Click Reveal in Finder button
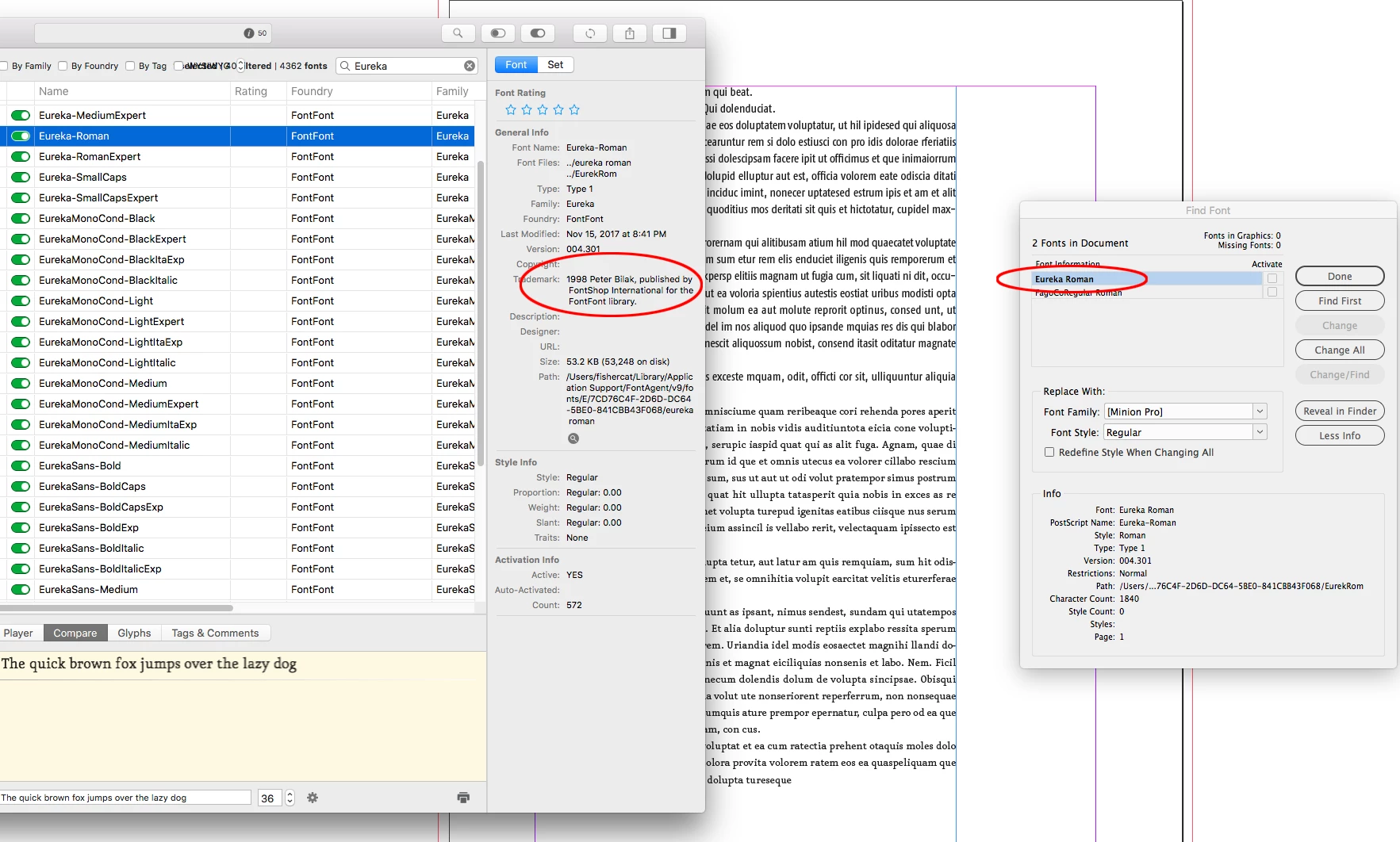1400x842 pixels. 1340,411
